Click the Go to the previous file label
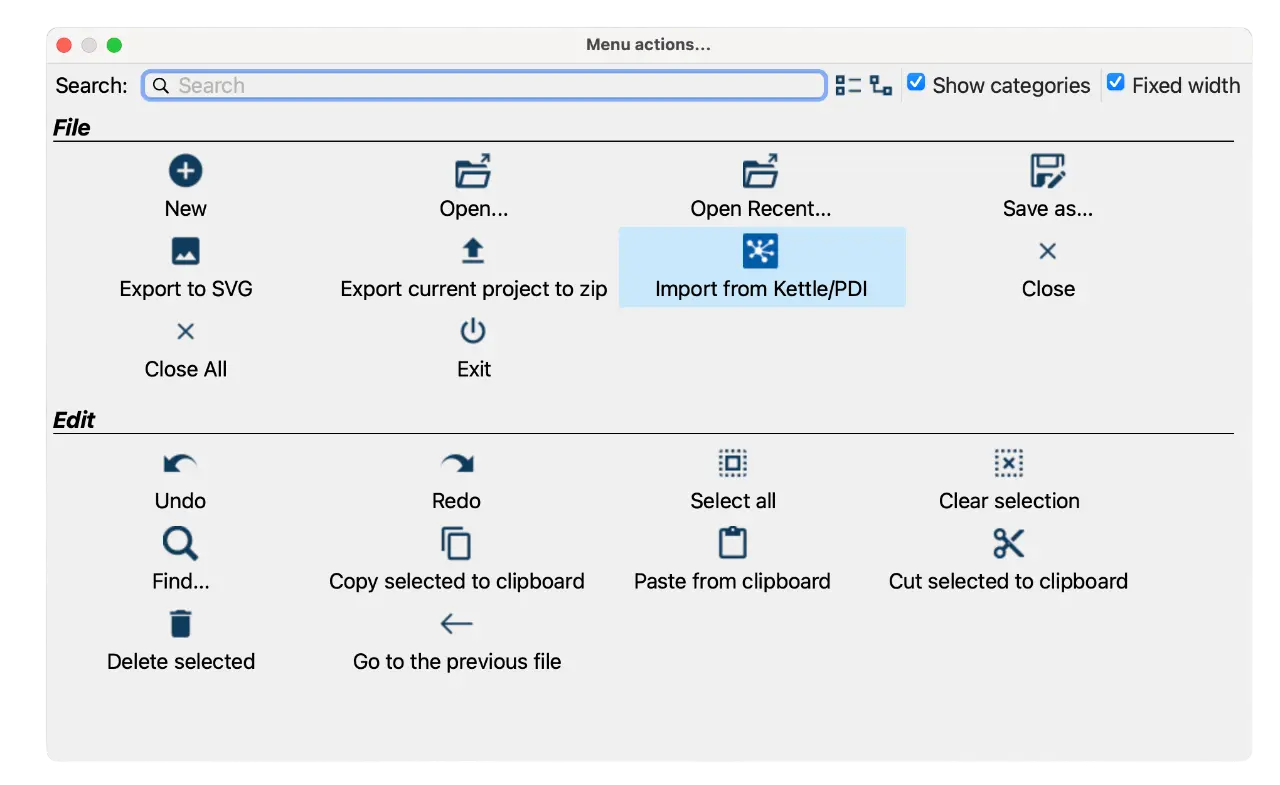Image resolution: width=1280 pixels, height=785 pixels. click(x=457, y=662)
